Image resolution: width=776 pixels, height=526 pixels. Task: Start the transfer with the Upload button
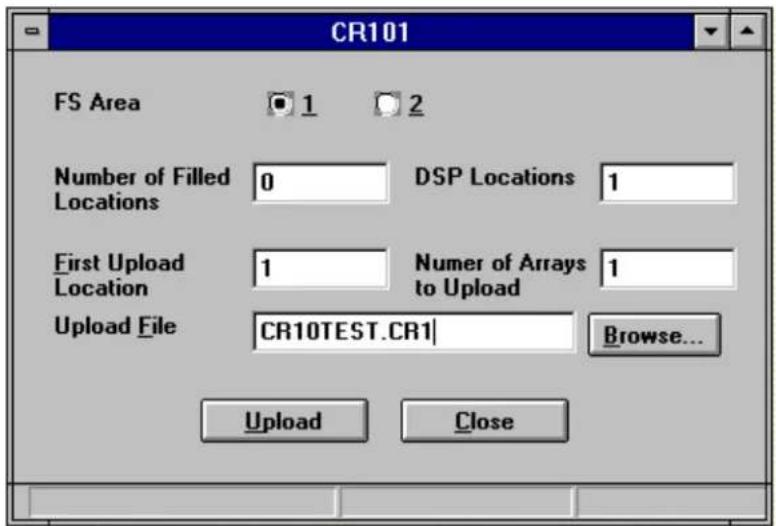[284, 421]
